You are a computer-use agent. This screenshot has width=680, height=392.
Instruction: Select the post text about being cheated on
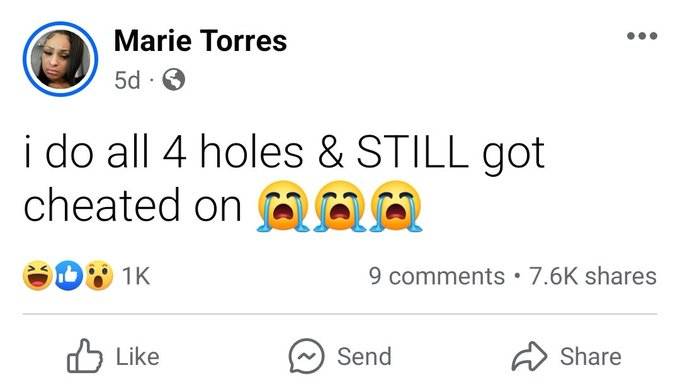pyautogui.click(x=284, y=179)
